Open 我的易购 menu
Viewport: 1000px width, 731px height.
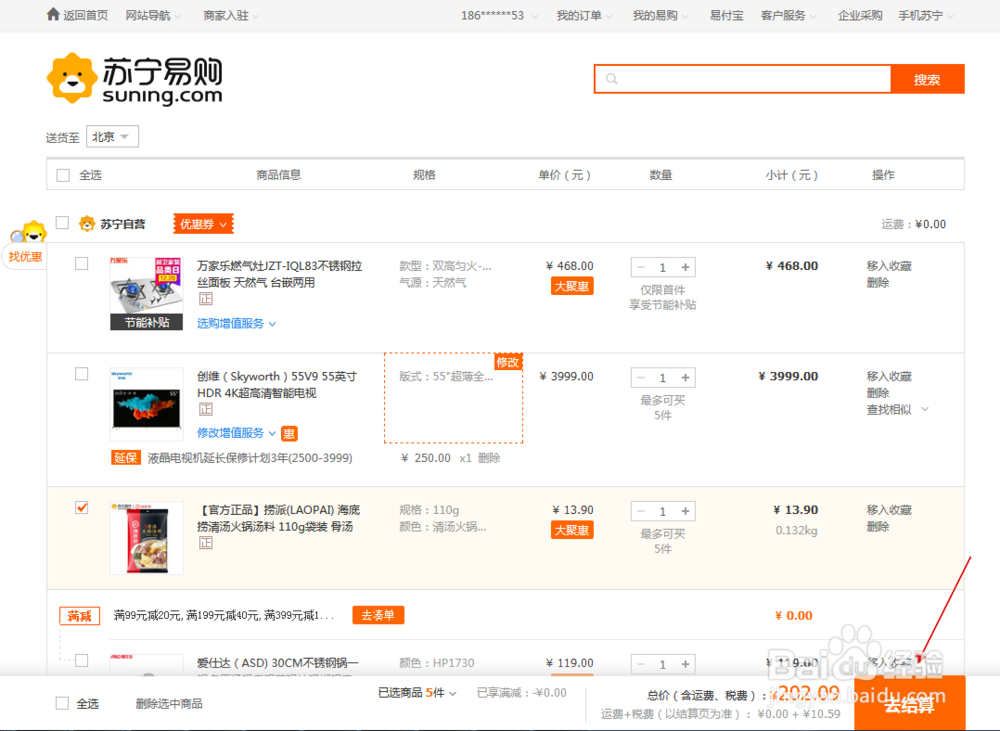pos(660,15)
